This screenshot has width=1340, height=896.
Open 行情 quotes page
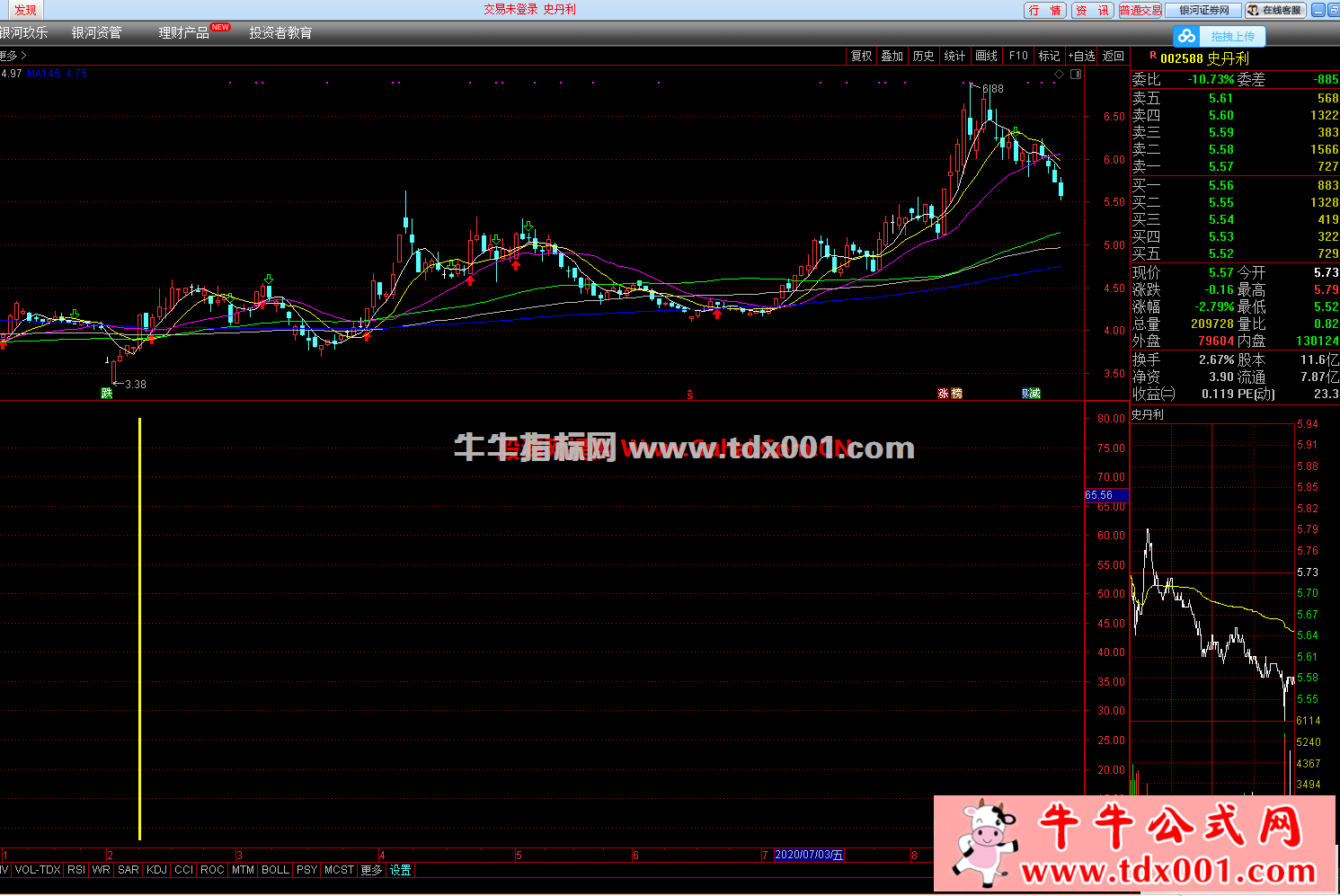[1045, 10]
